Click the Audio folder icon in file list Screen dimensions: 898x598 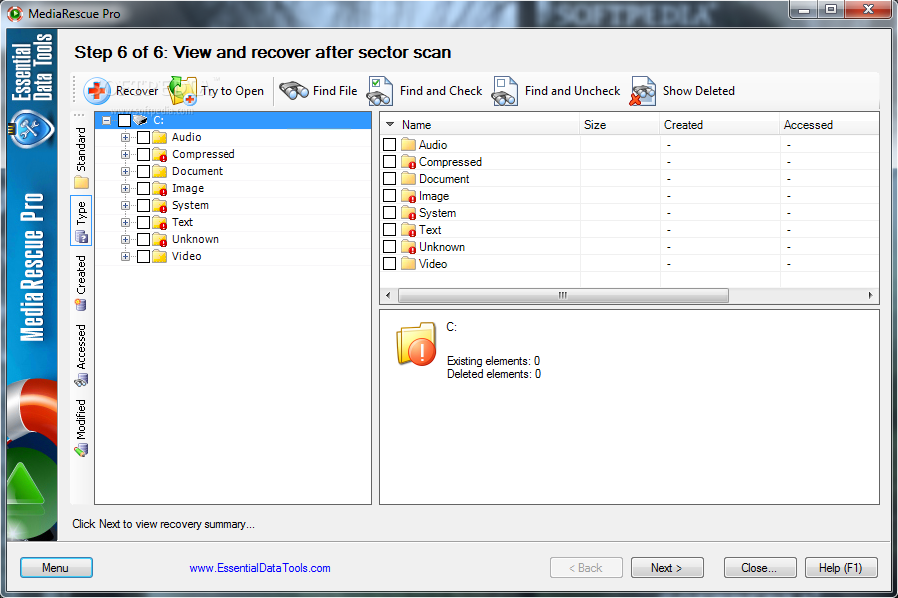[x=408, y=144]
